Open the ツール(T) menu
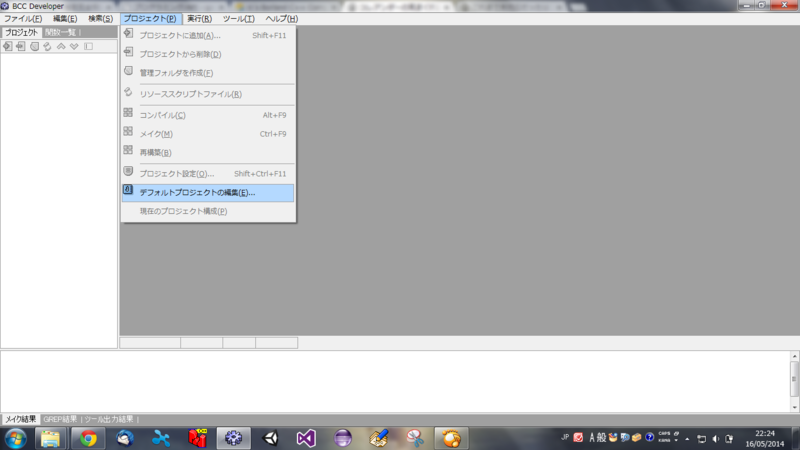This screenshot has height=450, width=800. click(238, 19)
